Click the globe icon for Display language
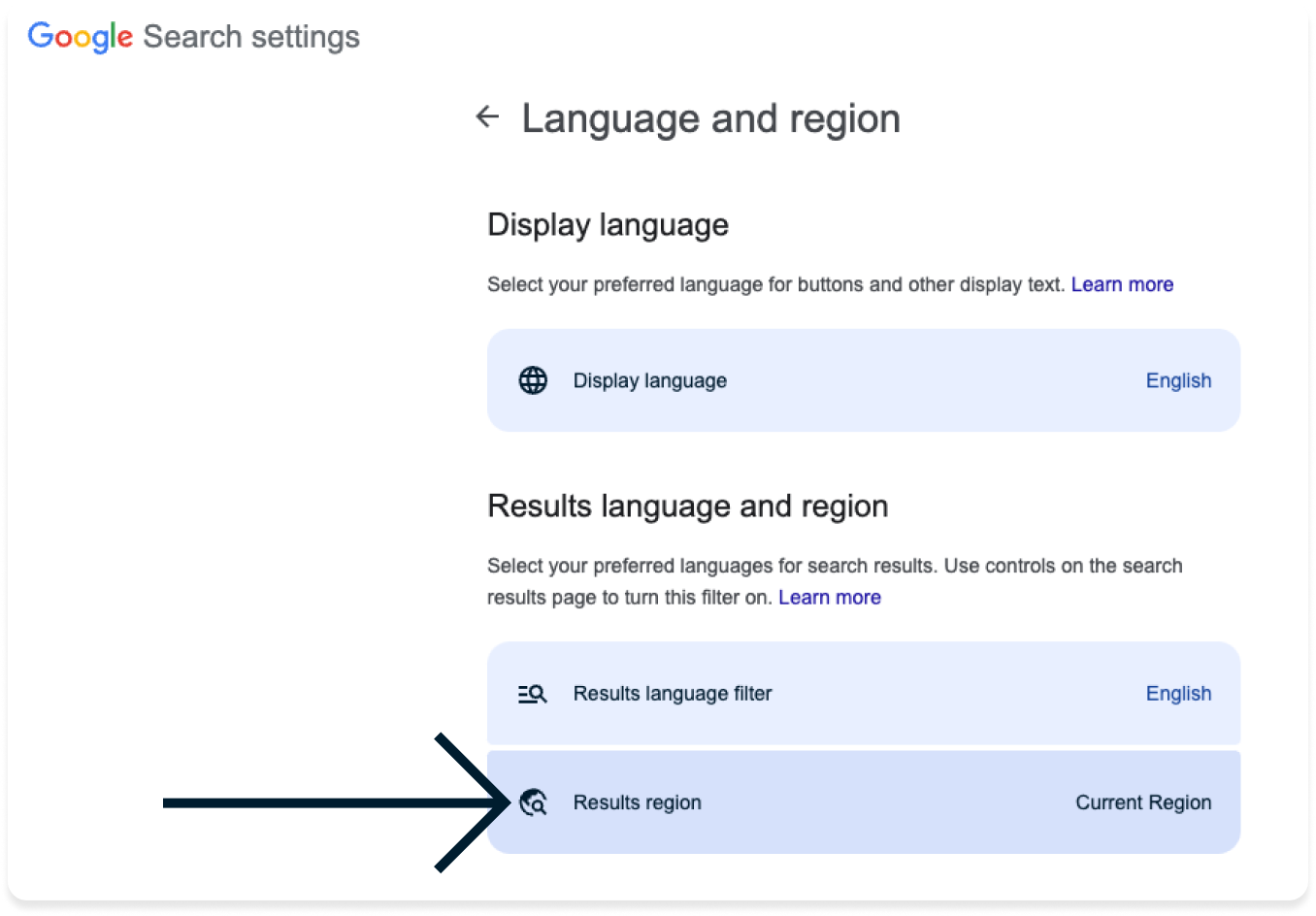The width and height of the screenshot is (1316, 916). point(533,380)
